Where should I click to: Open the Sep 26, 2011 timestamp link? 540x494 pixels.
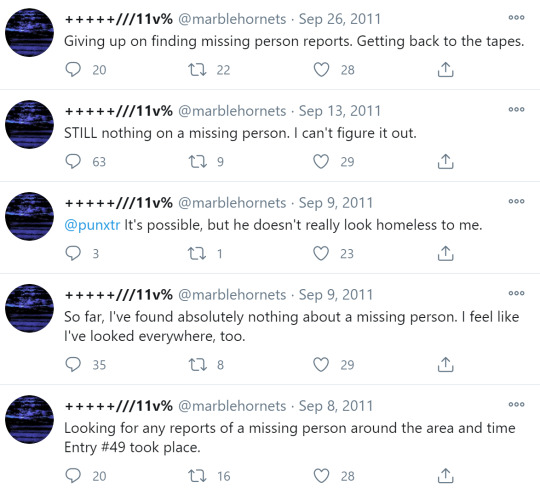(340, 19)
